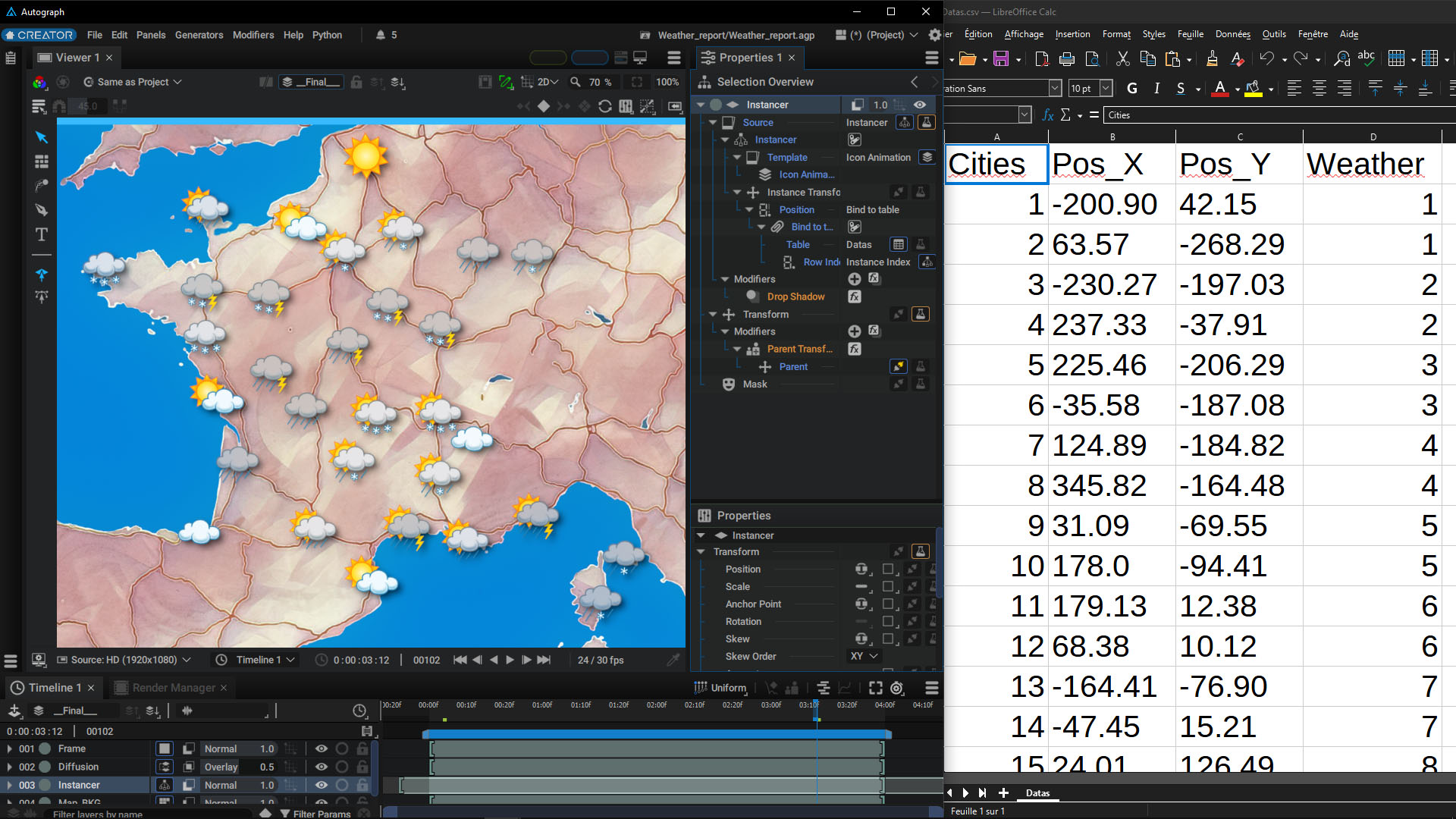The height and width of the screenshot is (819, 1456).
Task: Click the Pen drawing tool
Action: [42, 210]
